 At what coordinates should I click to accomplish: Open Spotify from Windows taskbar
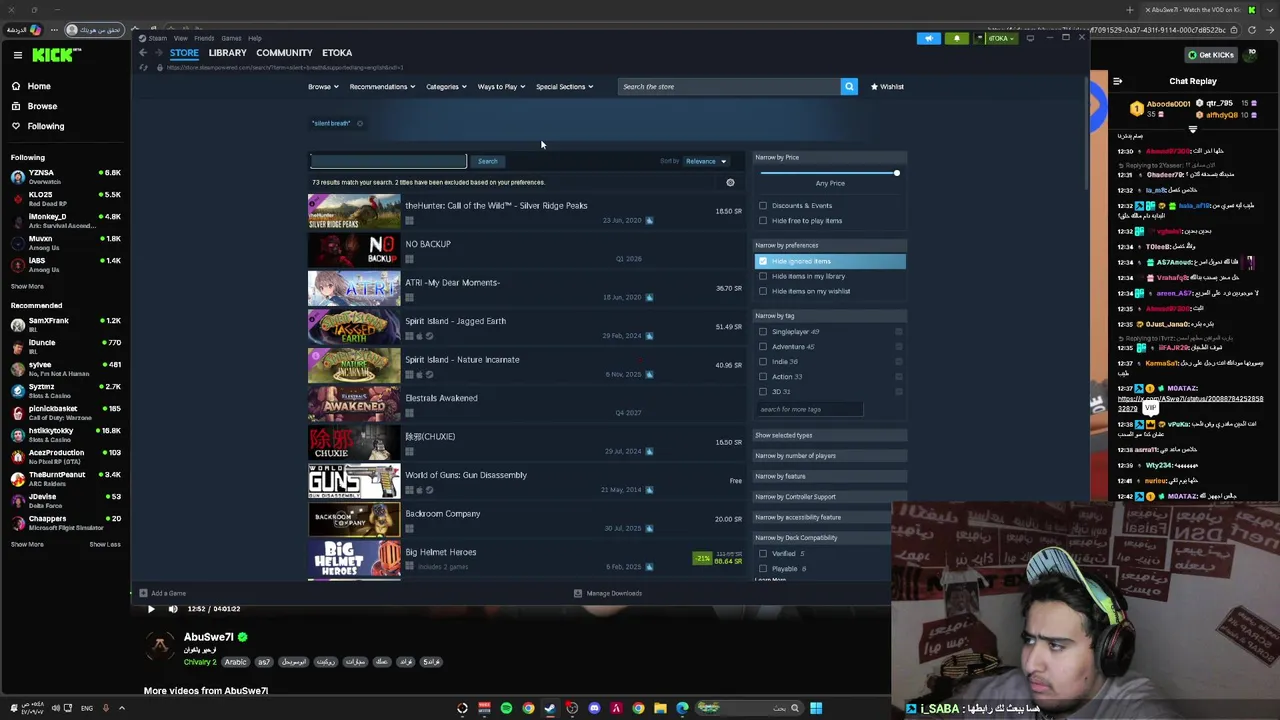pos(506,708)
